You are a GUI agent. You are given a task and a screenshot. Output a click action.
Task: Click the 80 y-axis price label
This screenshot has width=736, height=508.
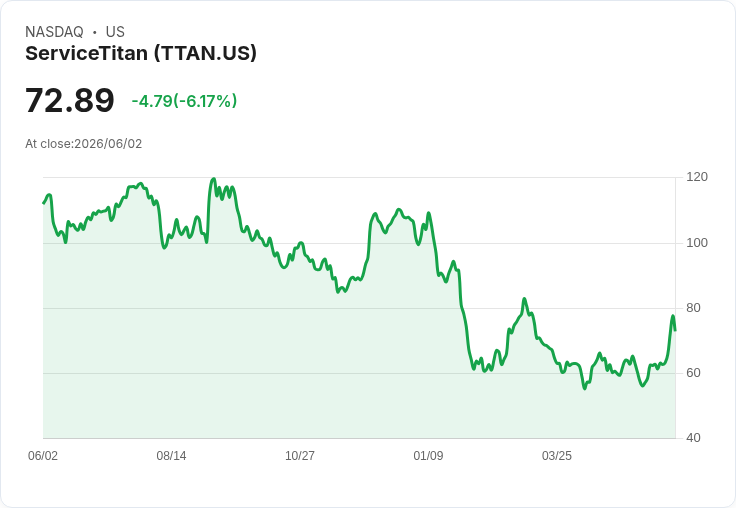point(693,308)
